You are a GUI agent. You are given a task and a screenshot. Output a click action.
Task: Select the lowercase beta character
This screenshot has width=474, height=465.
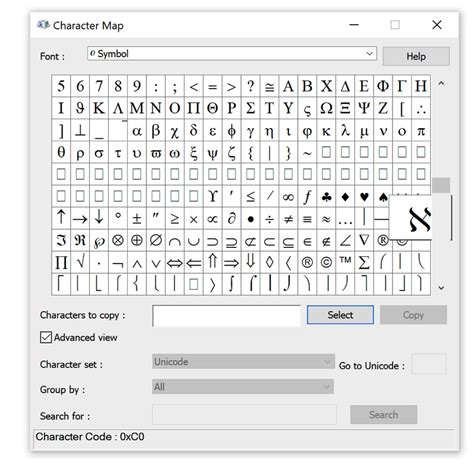(156, 131)
